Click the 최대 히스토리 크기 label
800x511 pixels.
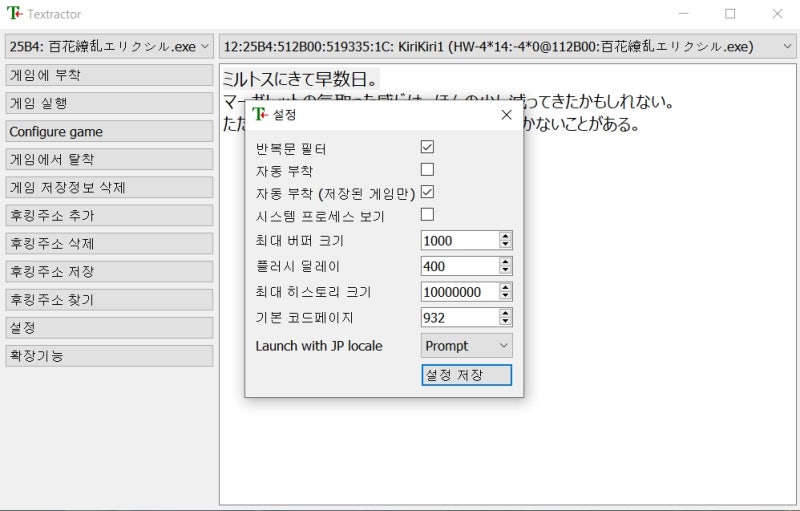click(313, 292)
